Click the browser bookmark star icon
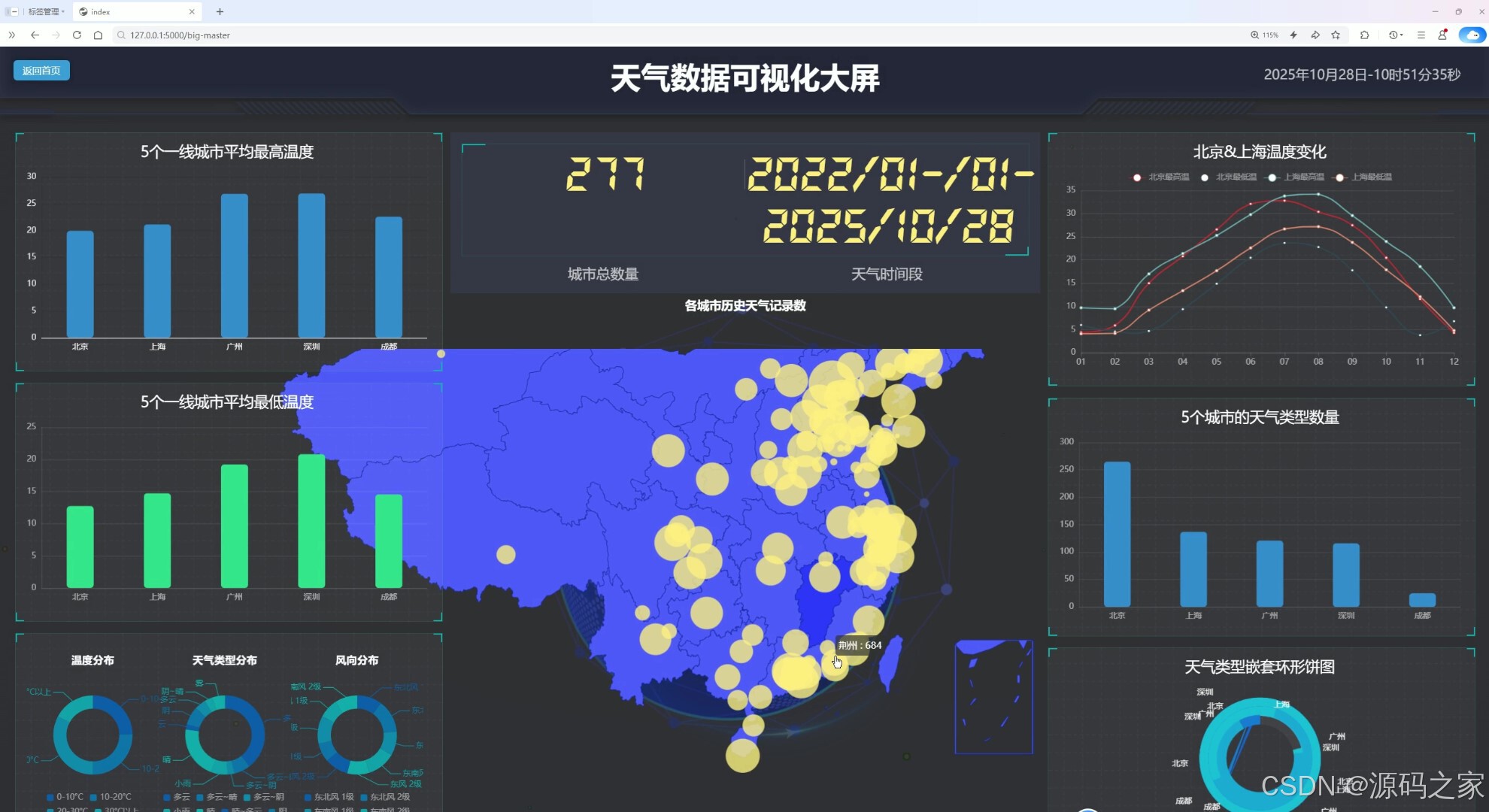 (1336, 35)
